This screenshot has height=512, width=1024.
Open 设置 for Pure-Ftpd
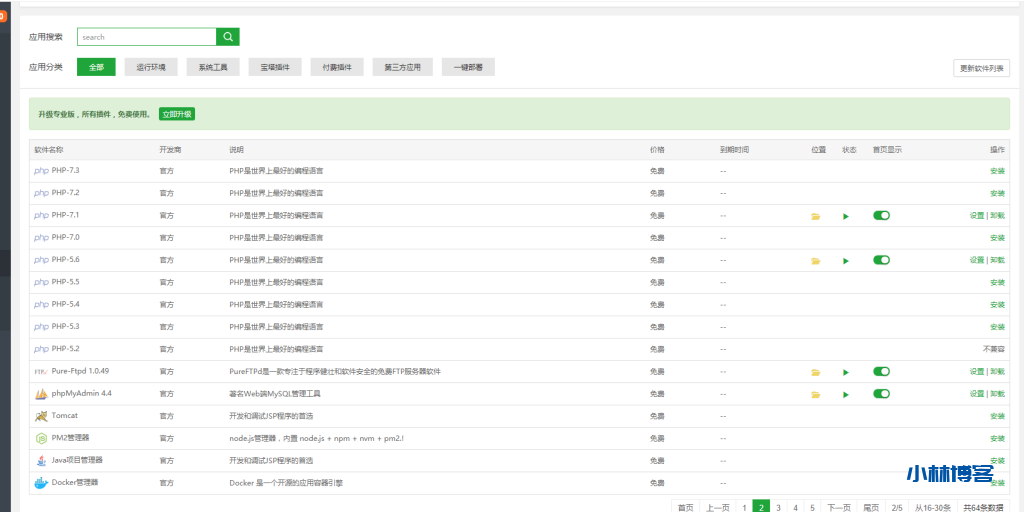[x=976, y=372]
